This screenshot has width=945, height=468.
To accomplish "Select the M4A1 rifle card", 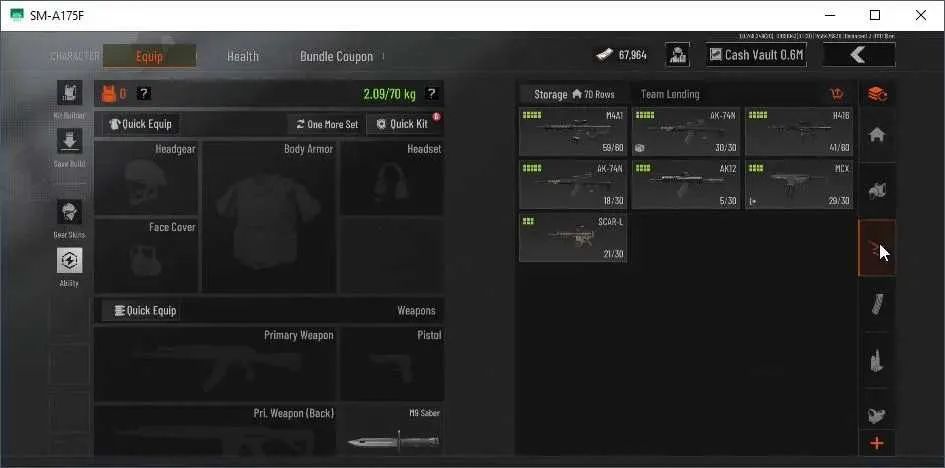I will (x=573, y=132).
